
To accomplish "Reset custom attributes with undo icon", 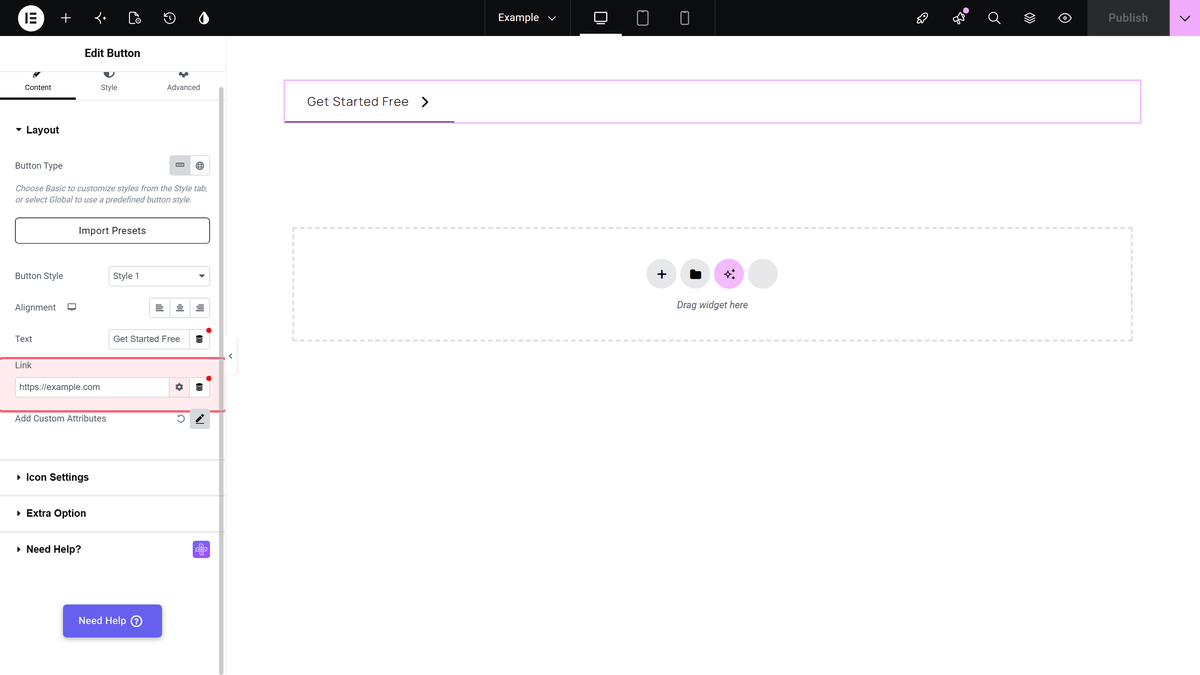I will [181, 419].
